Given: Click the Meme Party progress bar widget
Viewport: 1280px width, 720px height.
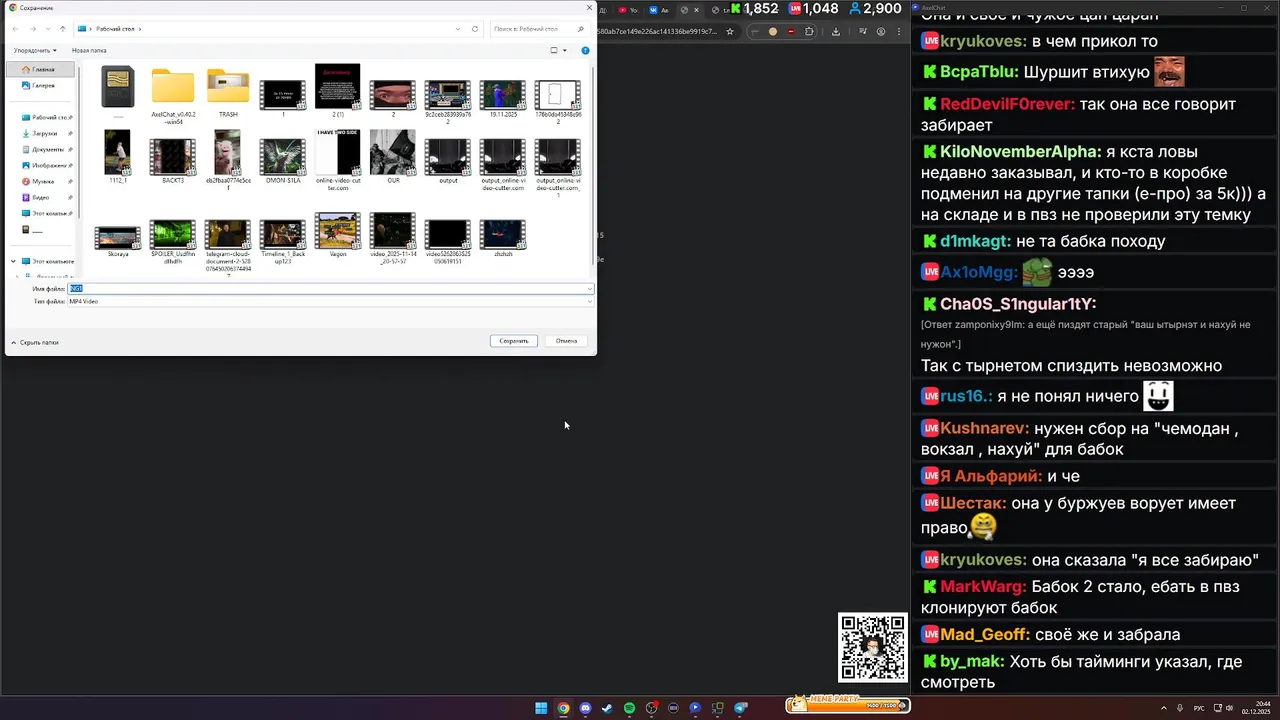Looking at the screenshot, I should pos(848,704).
